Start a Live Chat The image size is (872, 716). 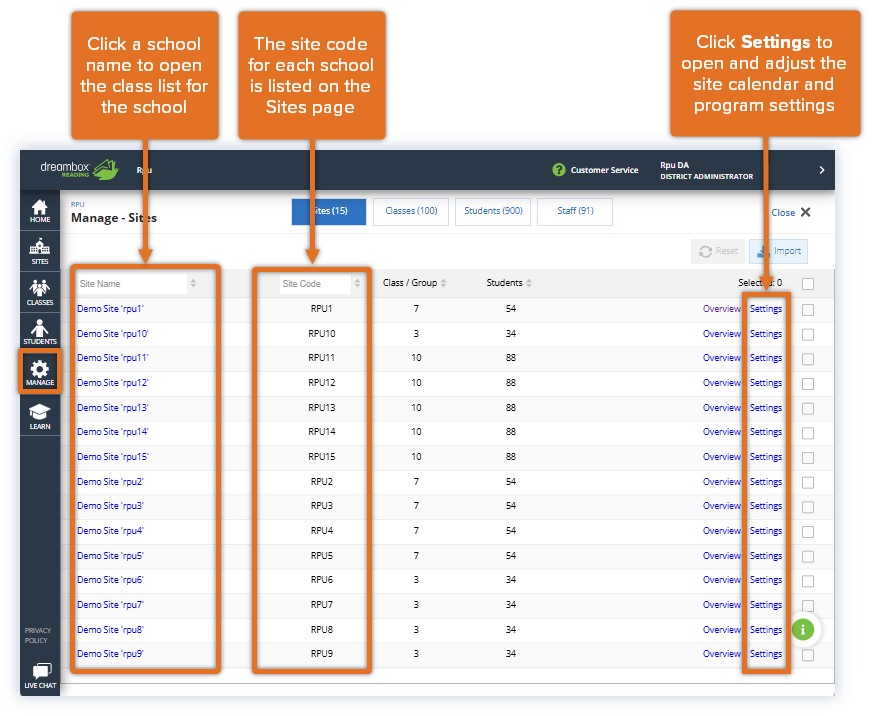point(40,676)
